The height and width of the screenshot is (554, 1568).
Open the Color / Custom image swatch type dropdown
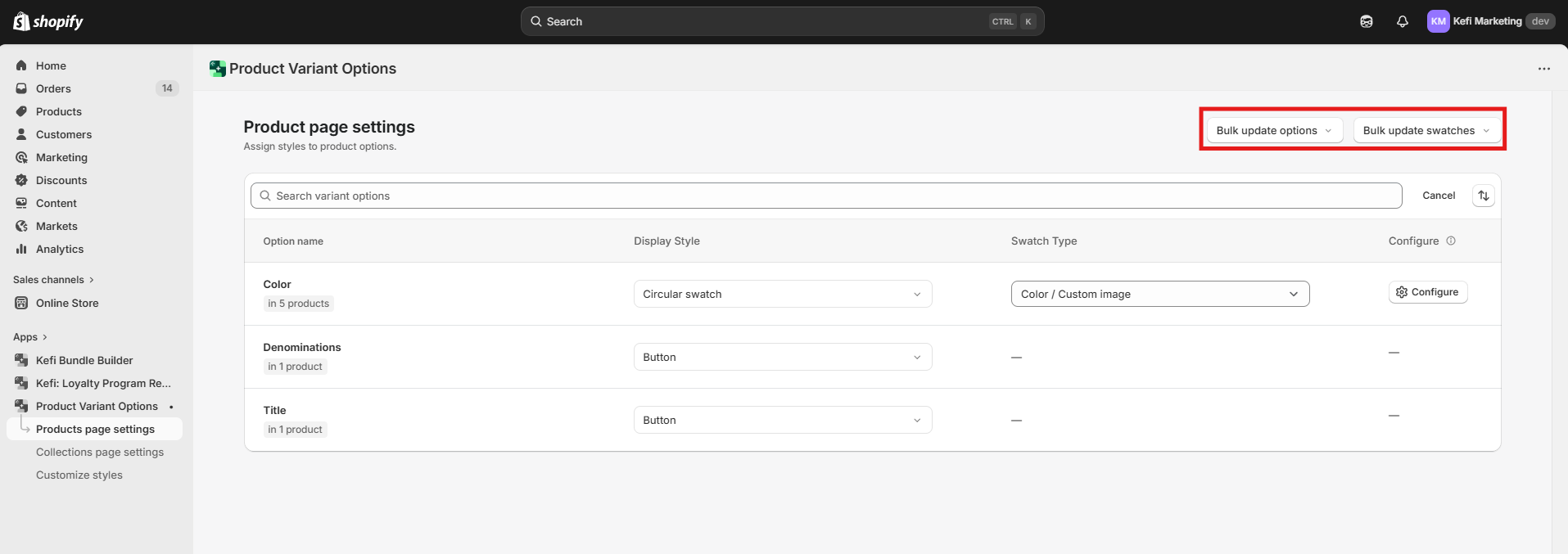1159,294
